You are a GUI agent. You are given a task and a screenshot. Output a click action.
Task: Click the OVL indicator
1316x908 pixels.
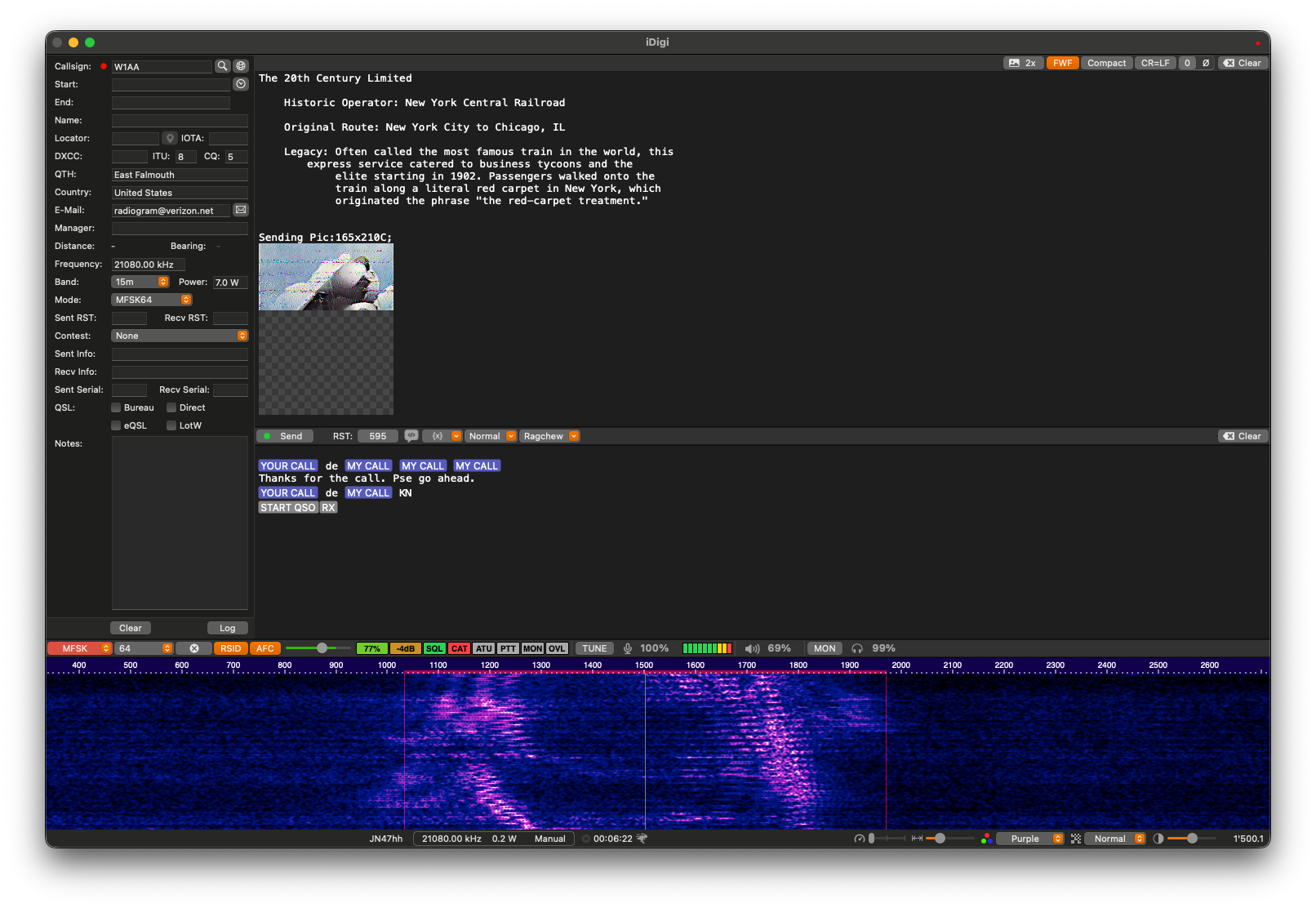557,648
